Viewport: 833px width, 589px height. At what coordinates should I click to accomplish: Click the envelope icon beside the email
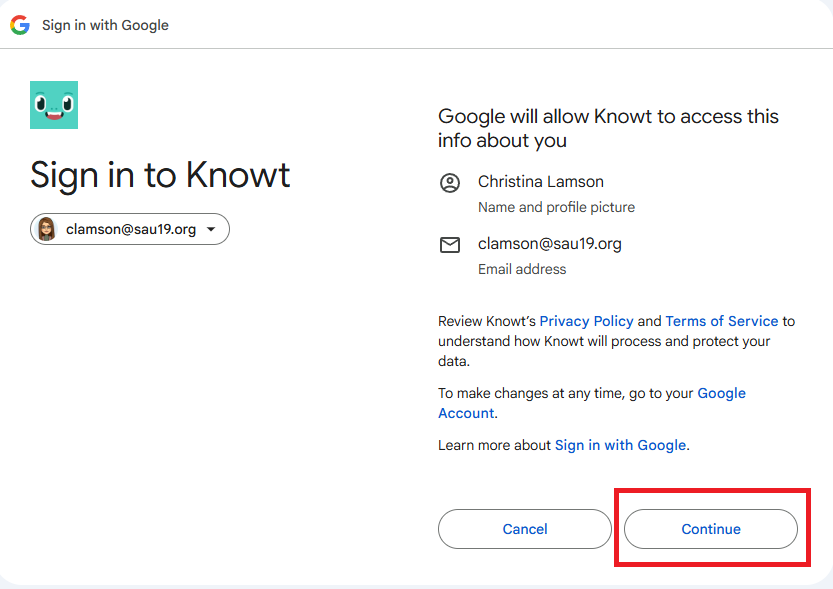(x=450, y=245)
